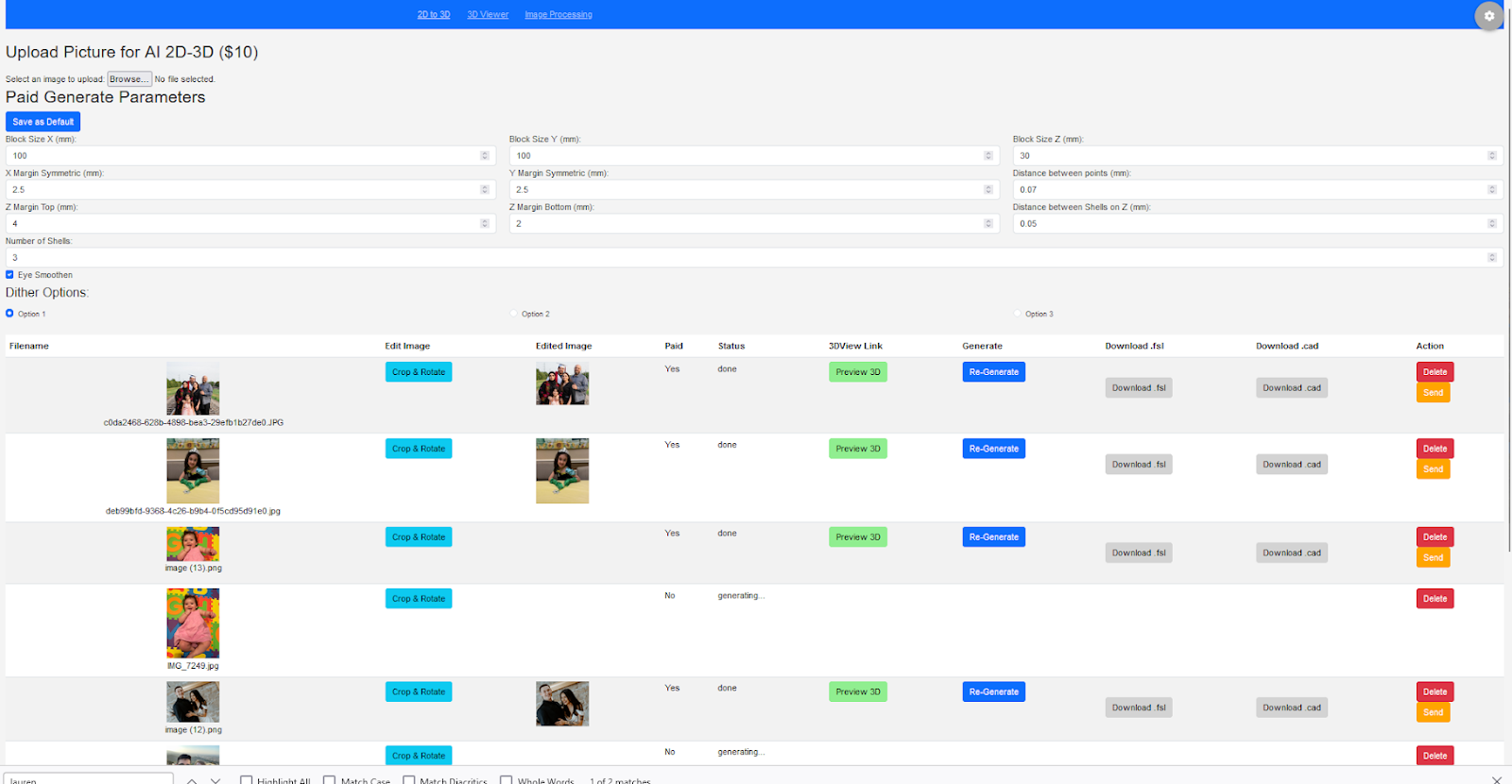Close the find bar
This screenshot has height=784, width=1512.
tap(1496, 779)
